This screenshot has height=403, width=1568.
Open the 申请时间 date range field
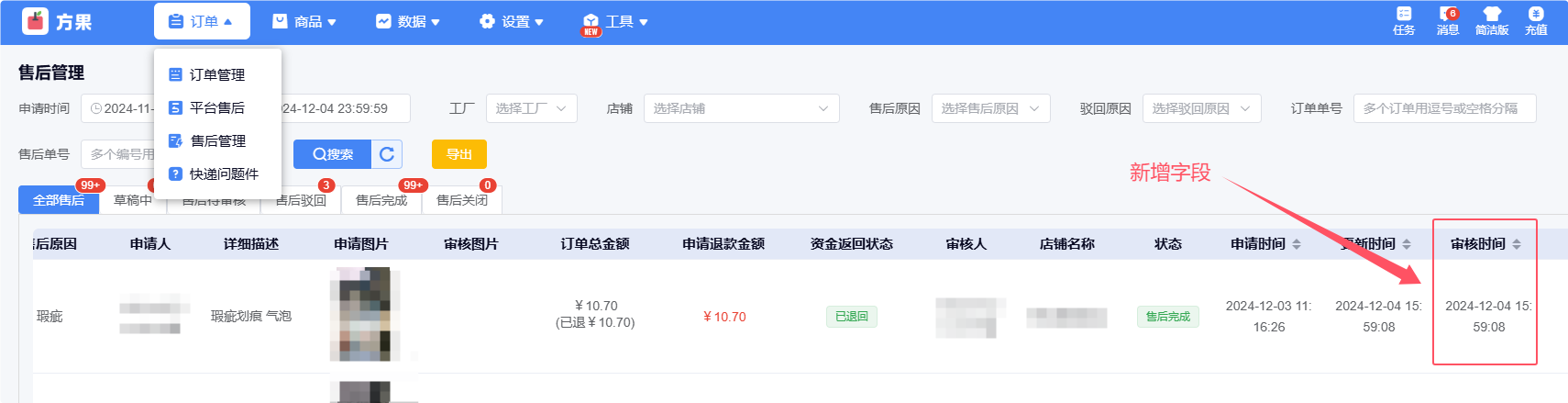(246, 108)
